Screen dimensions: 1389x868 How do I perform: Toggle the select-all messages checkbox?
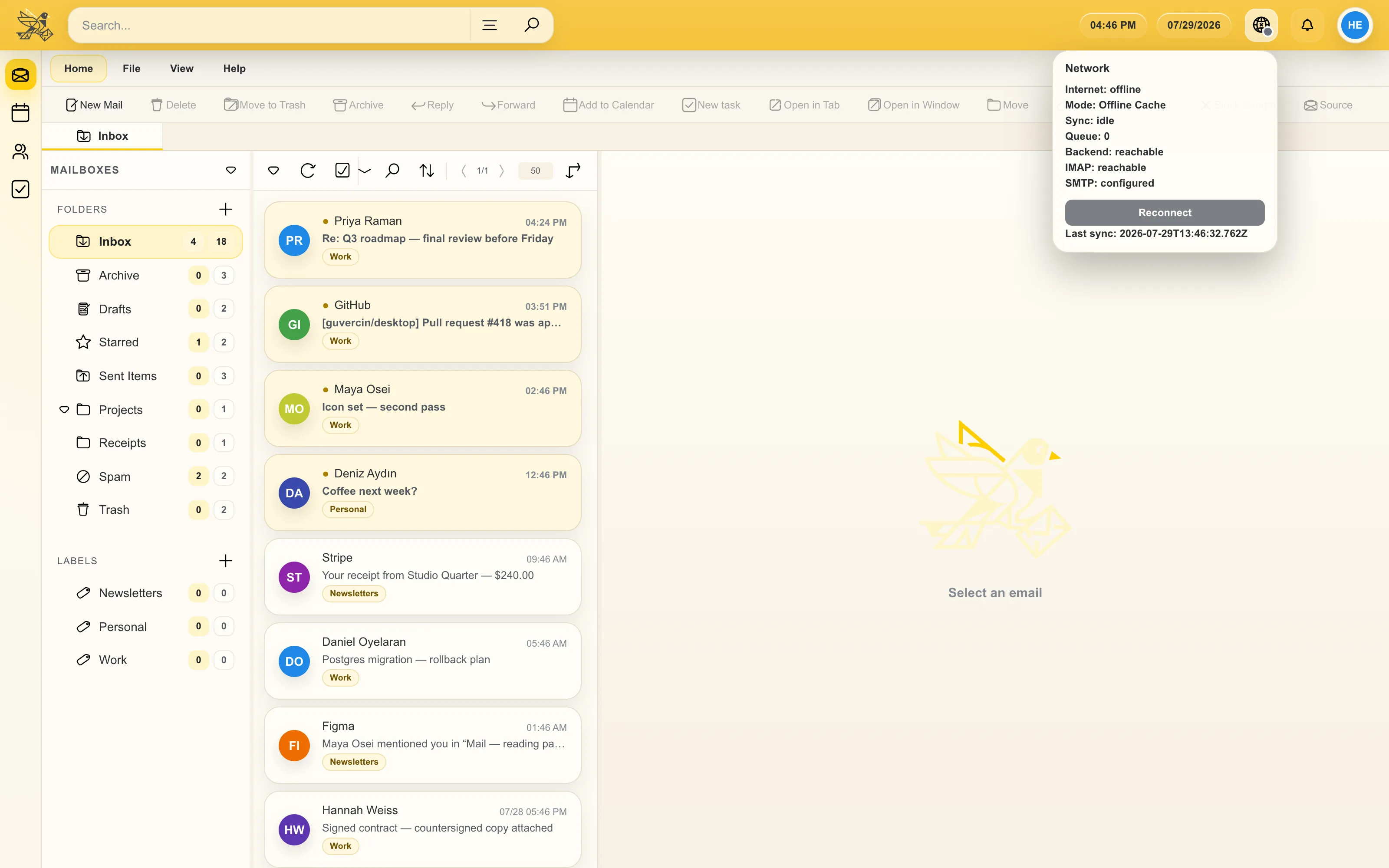tap(342, 171)
